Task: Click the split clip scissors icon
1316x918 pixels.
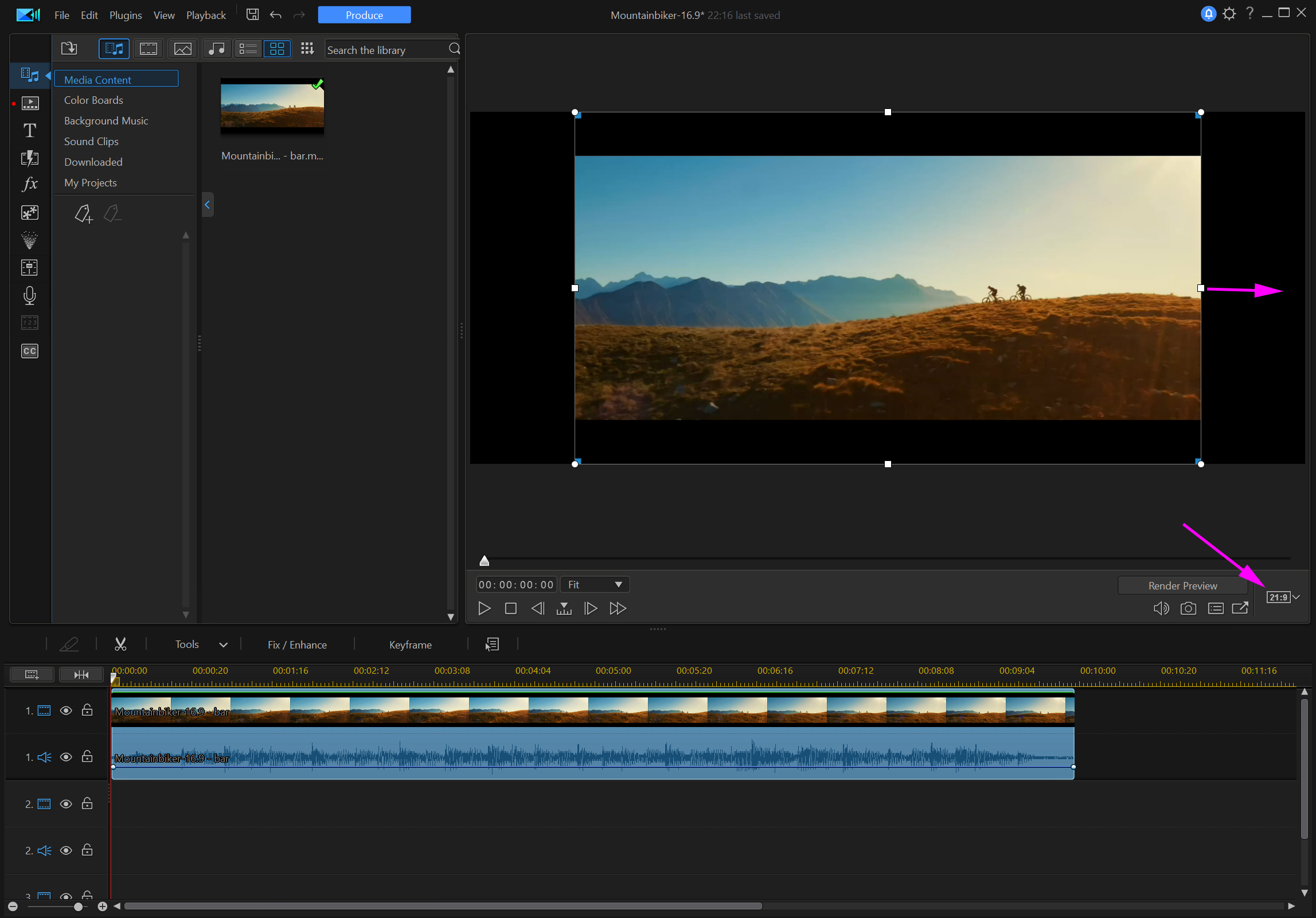Action: pos(120,644)
